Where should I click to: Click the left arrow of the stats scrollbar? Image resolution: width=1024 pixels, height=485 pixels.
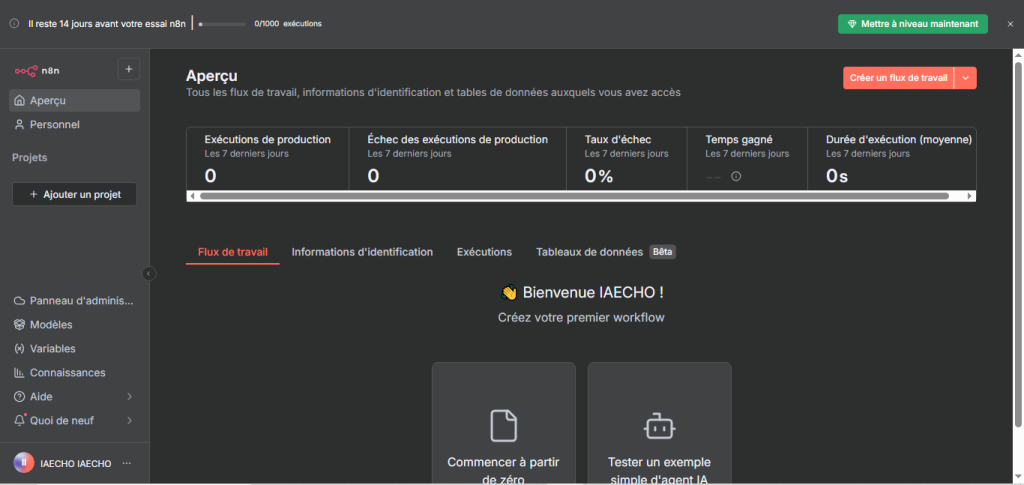191,196
